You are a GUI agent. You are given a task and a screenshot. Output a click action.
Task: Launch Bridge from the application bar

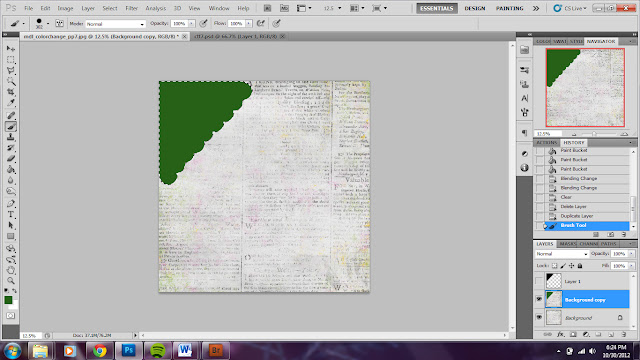267,8
